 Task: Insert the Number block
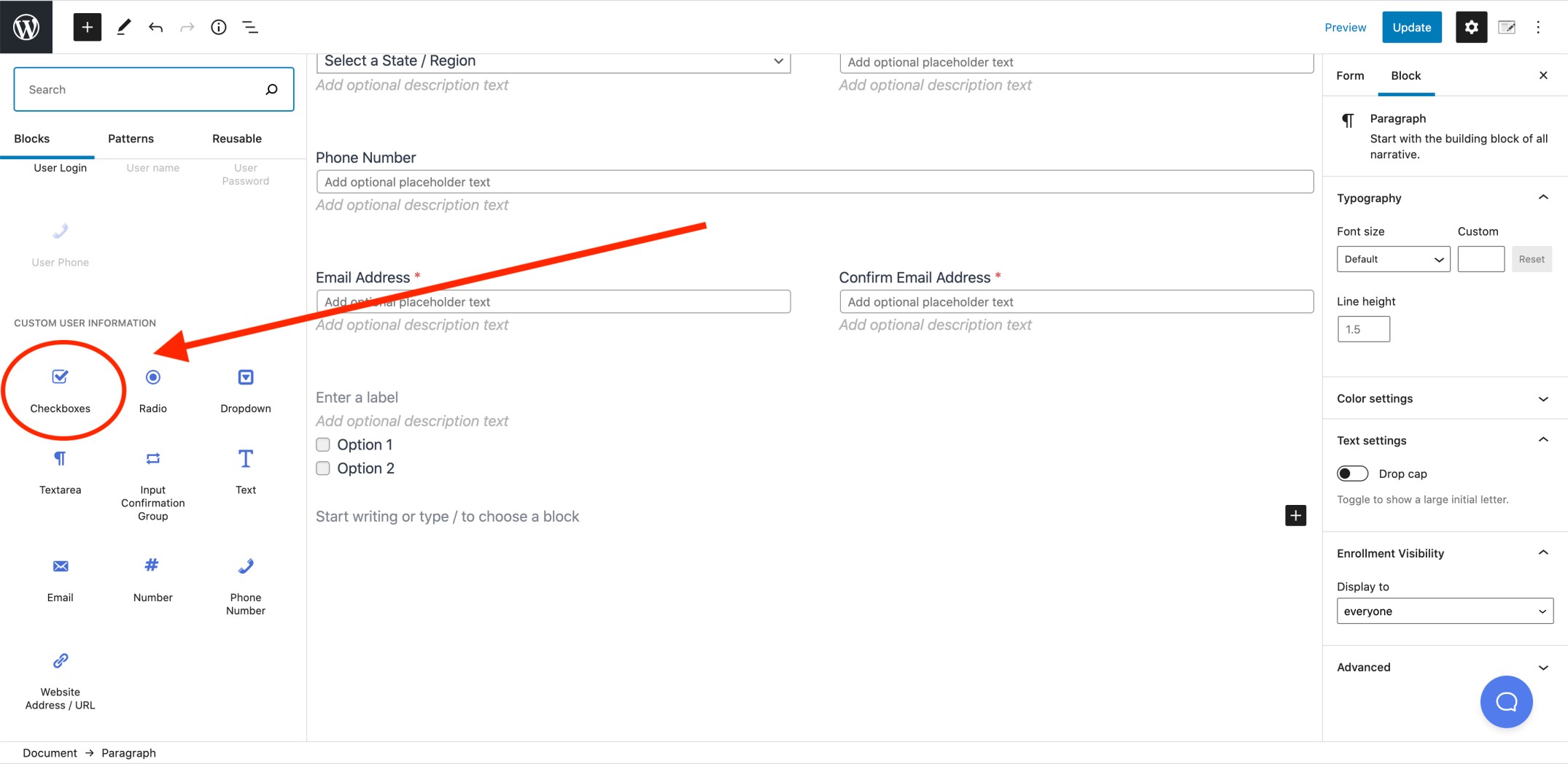pyautogui.click(x=153, y=579)
